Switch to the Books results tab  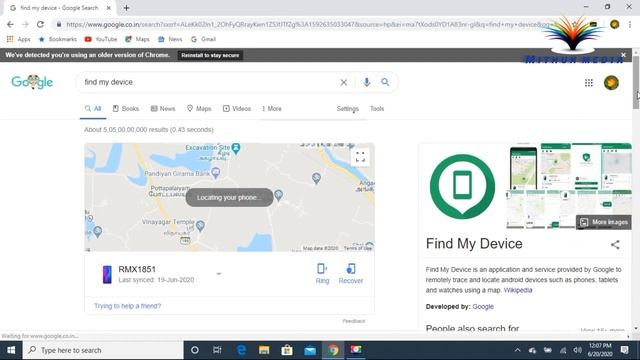pos(126,109)
